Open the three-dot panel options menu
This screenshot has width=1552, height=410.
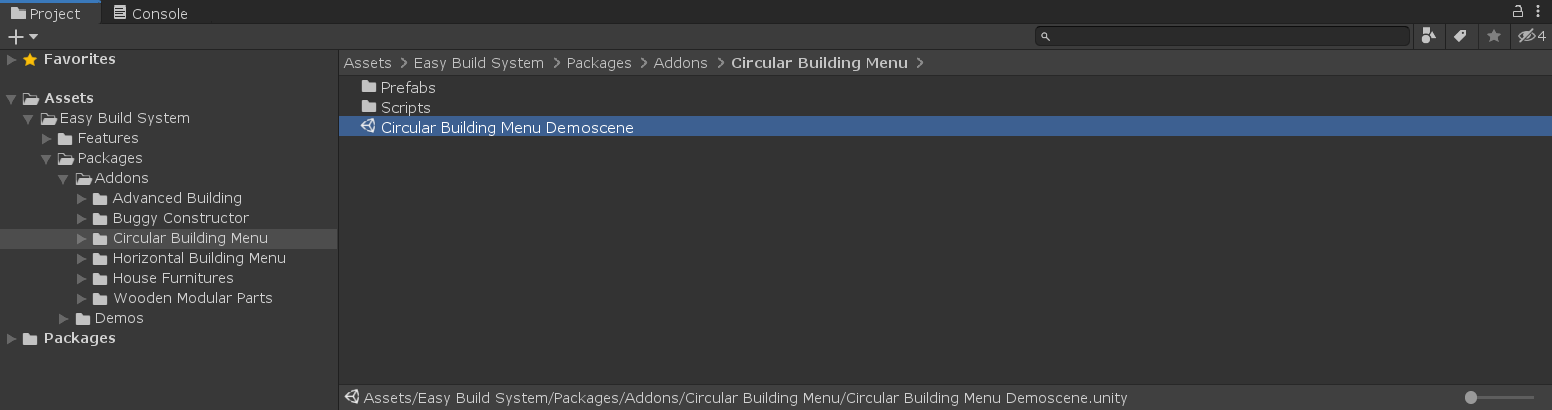pos(1540,11)
